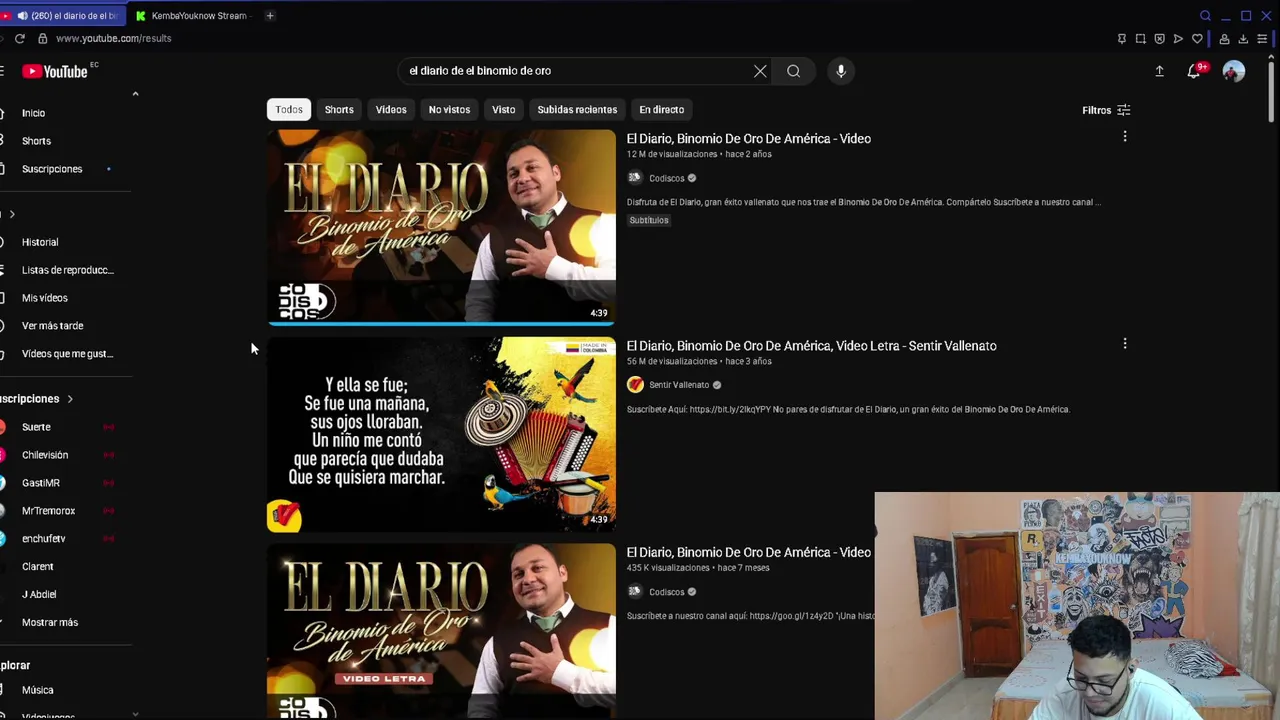Open the MrTremorox channel subscription

(x=48, y=511)
